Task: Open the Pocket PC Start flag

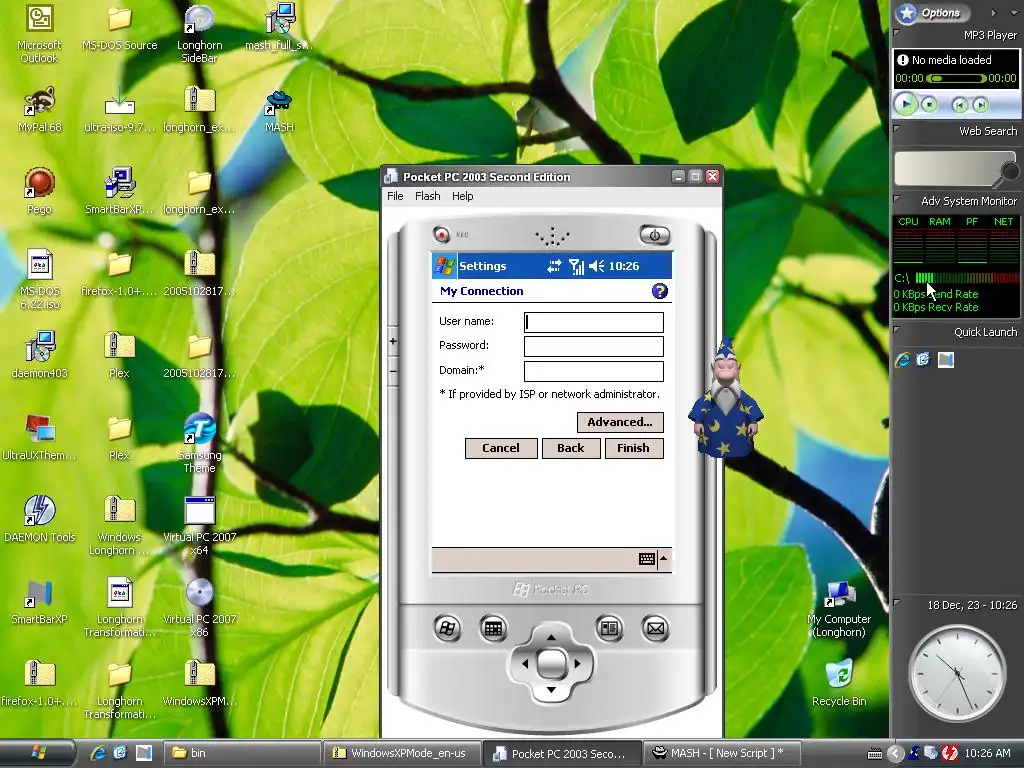Action: 445,266
